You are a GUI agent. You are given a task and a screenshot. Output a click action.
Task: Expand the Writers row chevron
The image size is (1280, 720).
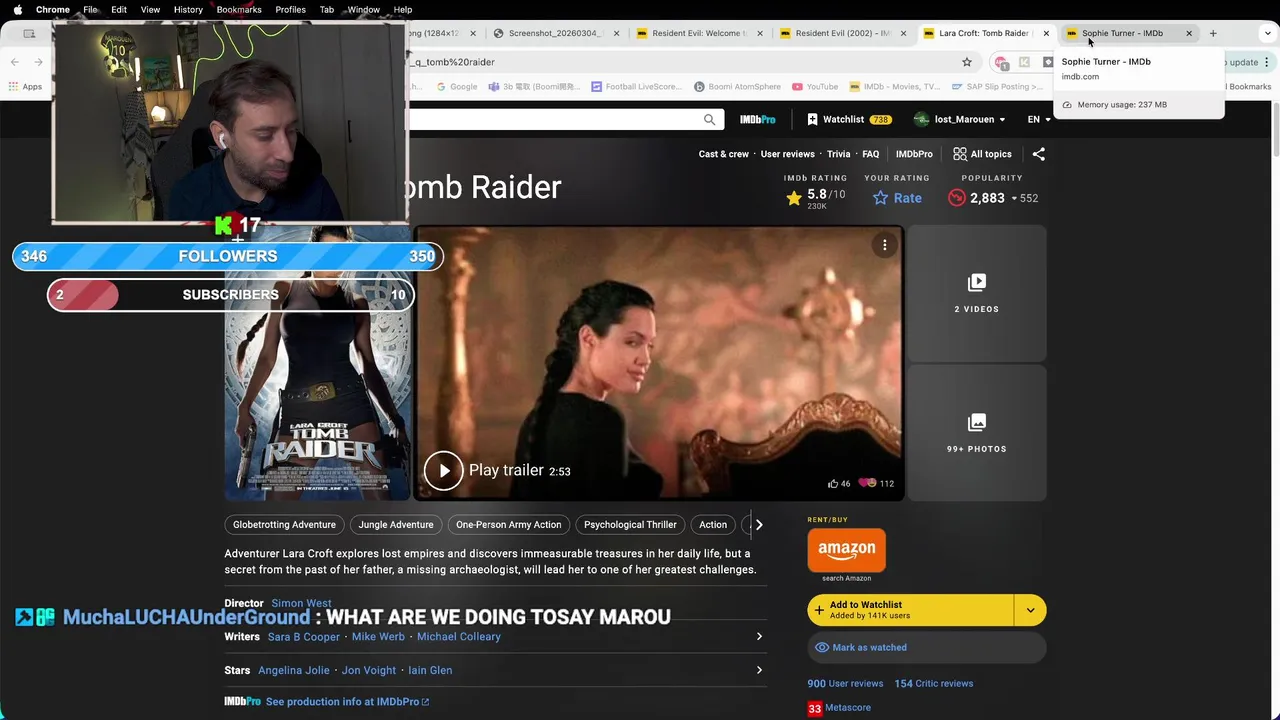point(759,636)
